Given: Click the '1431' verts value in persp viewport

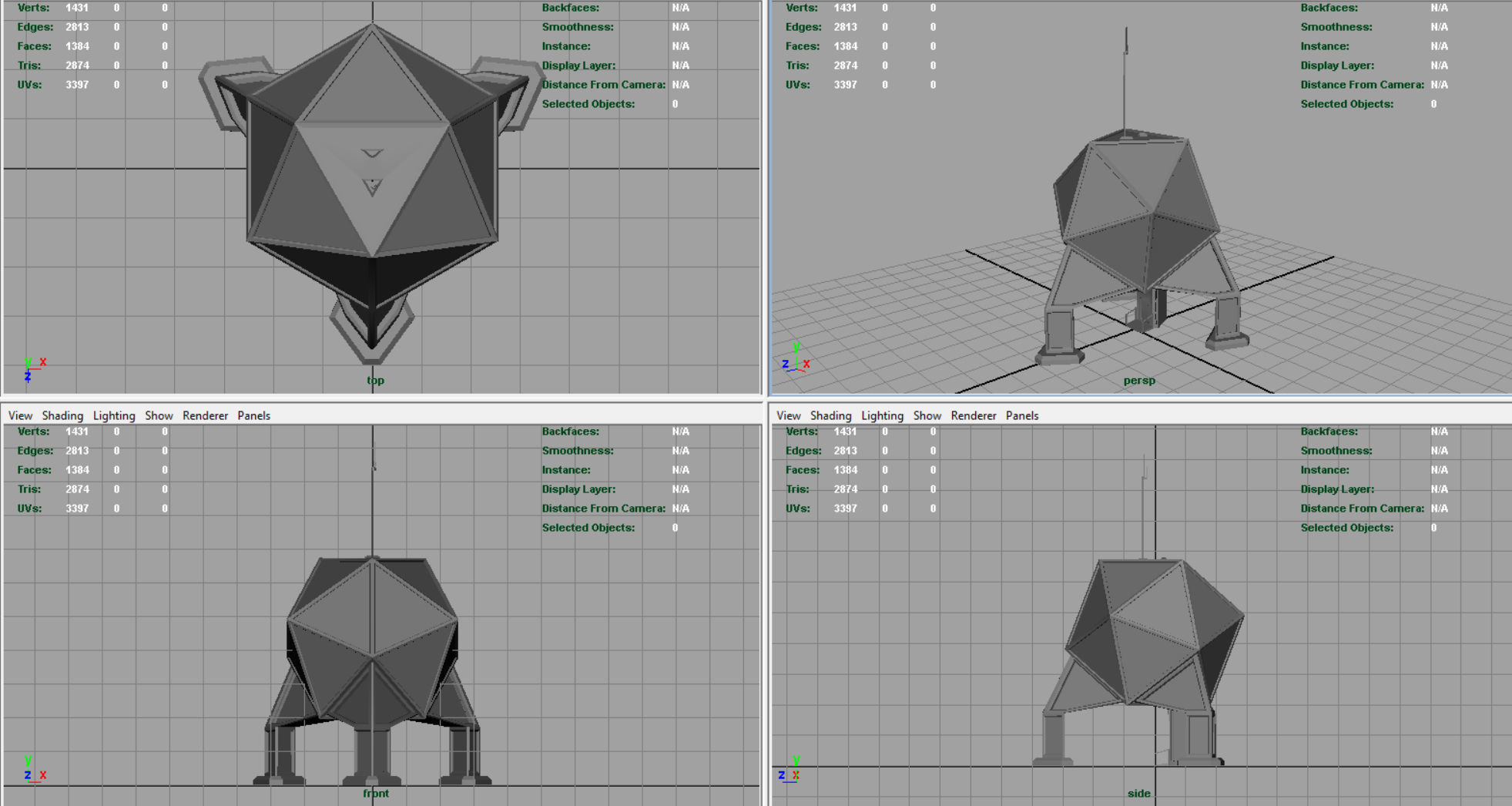Looking at the screenshot, I should [x=845, y=8].
